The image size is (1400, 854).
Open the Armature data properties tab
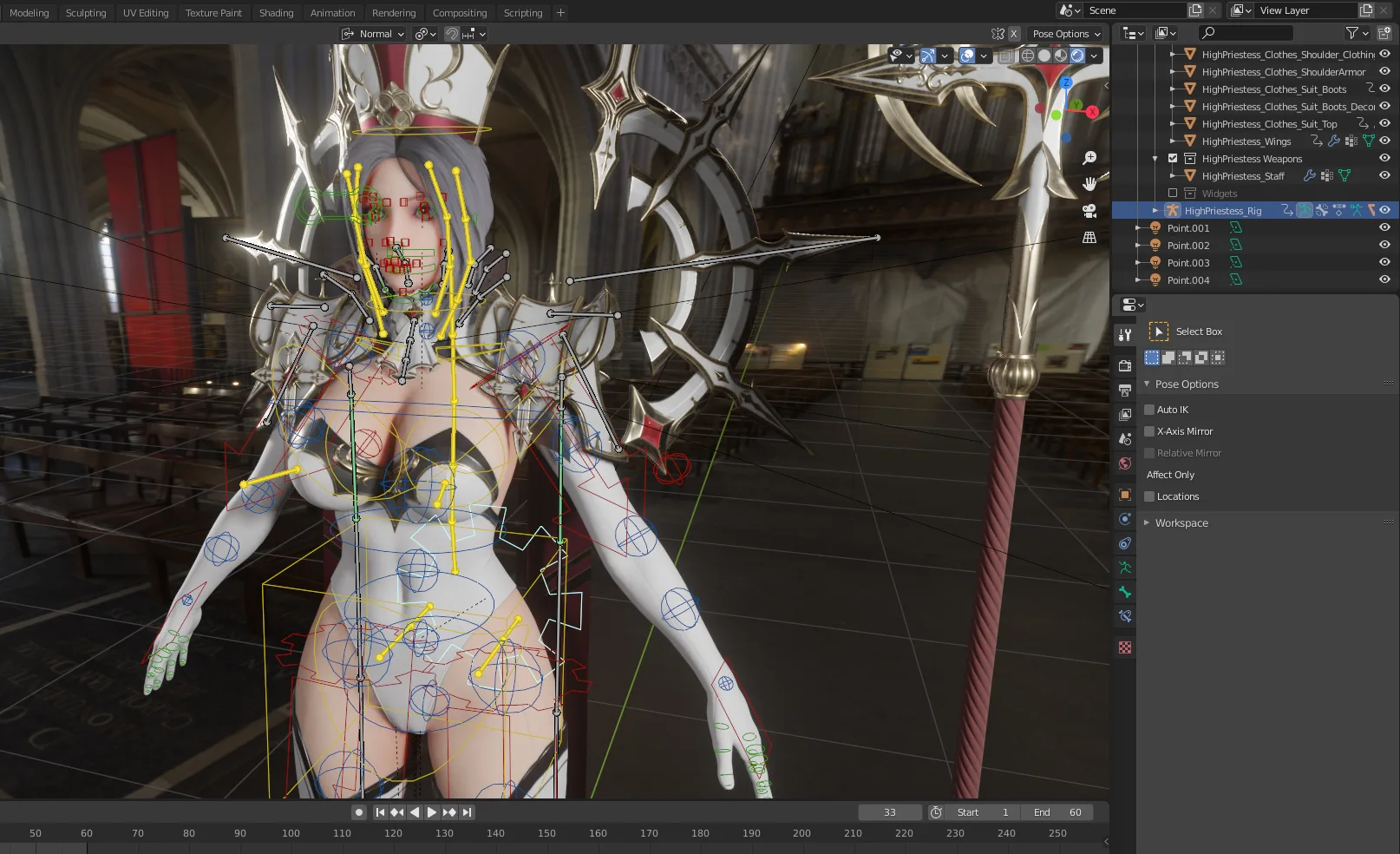(x=1125, y=568)
